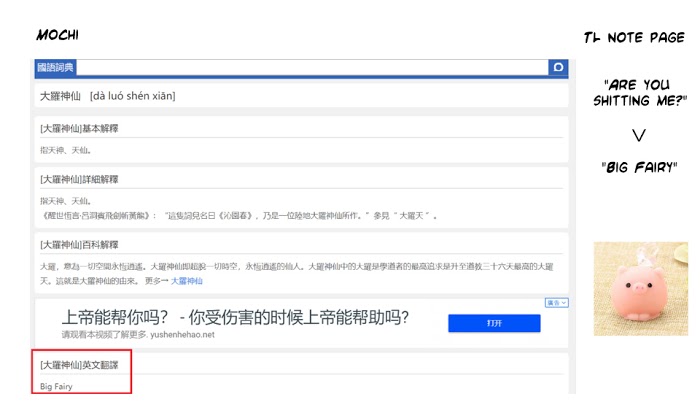Click the TL NOTE PAGE heading
Viewport: 700px width, 413px height.
coord(634,38)
